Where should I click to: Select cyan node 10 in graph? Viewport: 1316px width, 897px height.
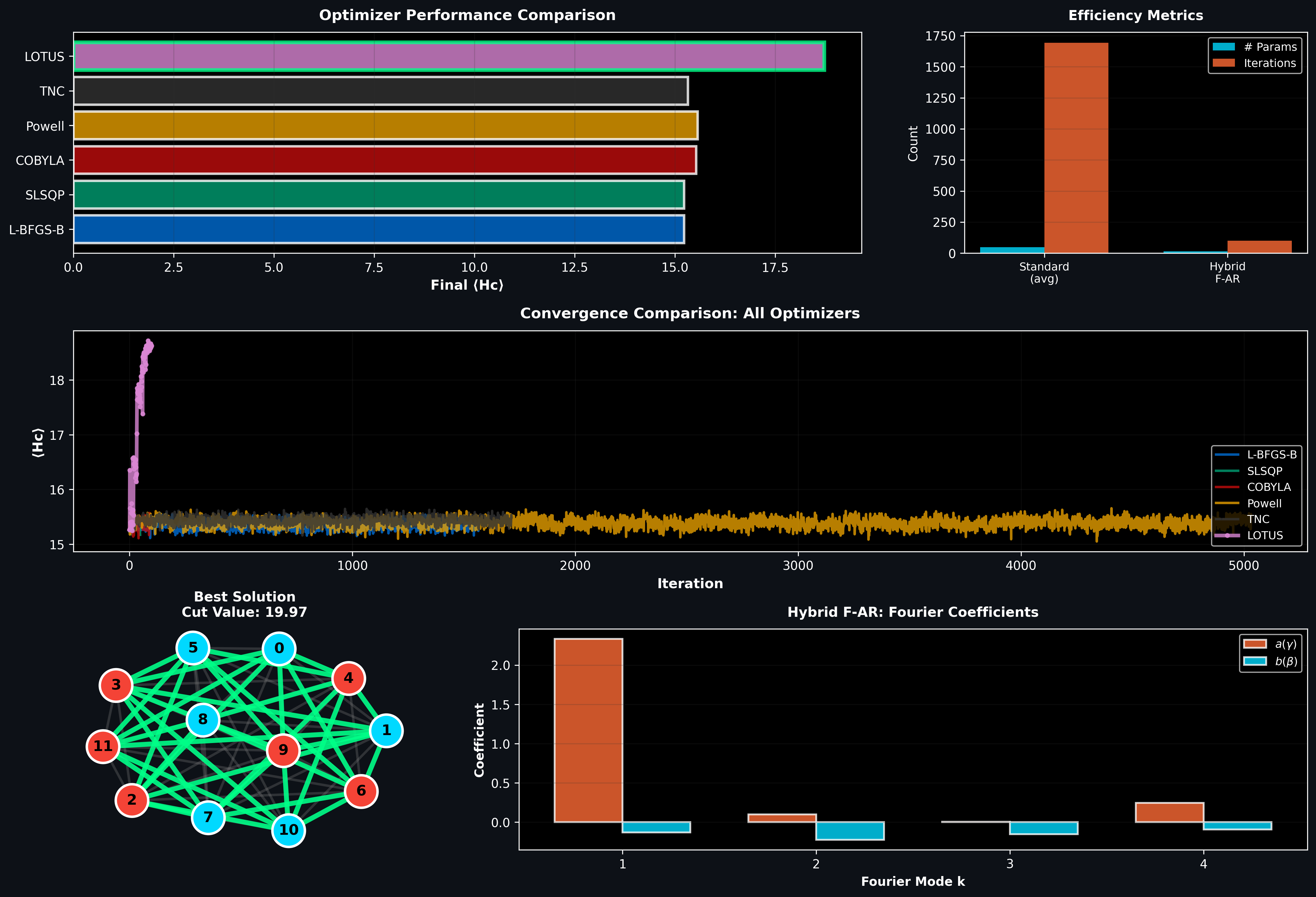[x=289, y=830]
